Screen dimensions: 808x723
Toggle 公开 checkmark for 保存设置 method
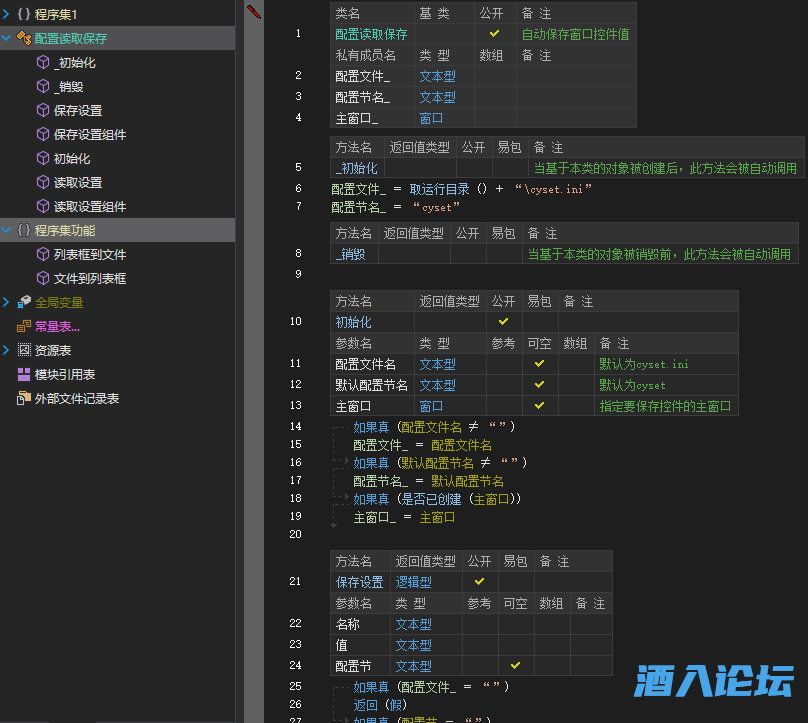(479, 581)
